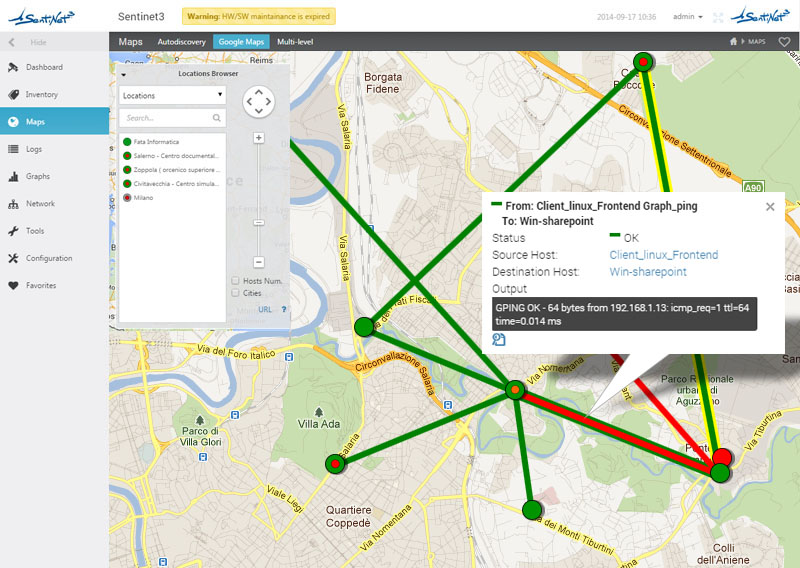Select Civitavecchia - Centro simula location
Screen dimensions: 800x568
click(x=171, y=184)
